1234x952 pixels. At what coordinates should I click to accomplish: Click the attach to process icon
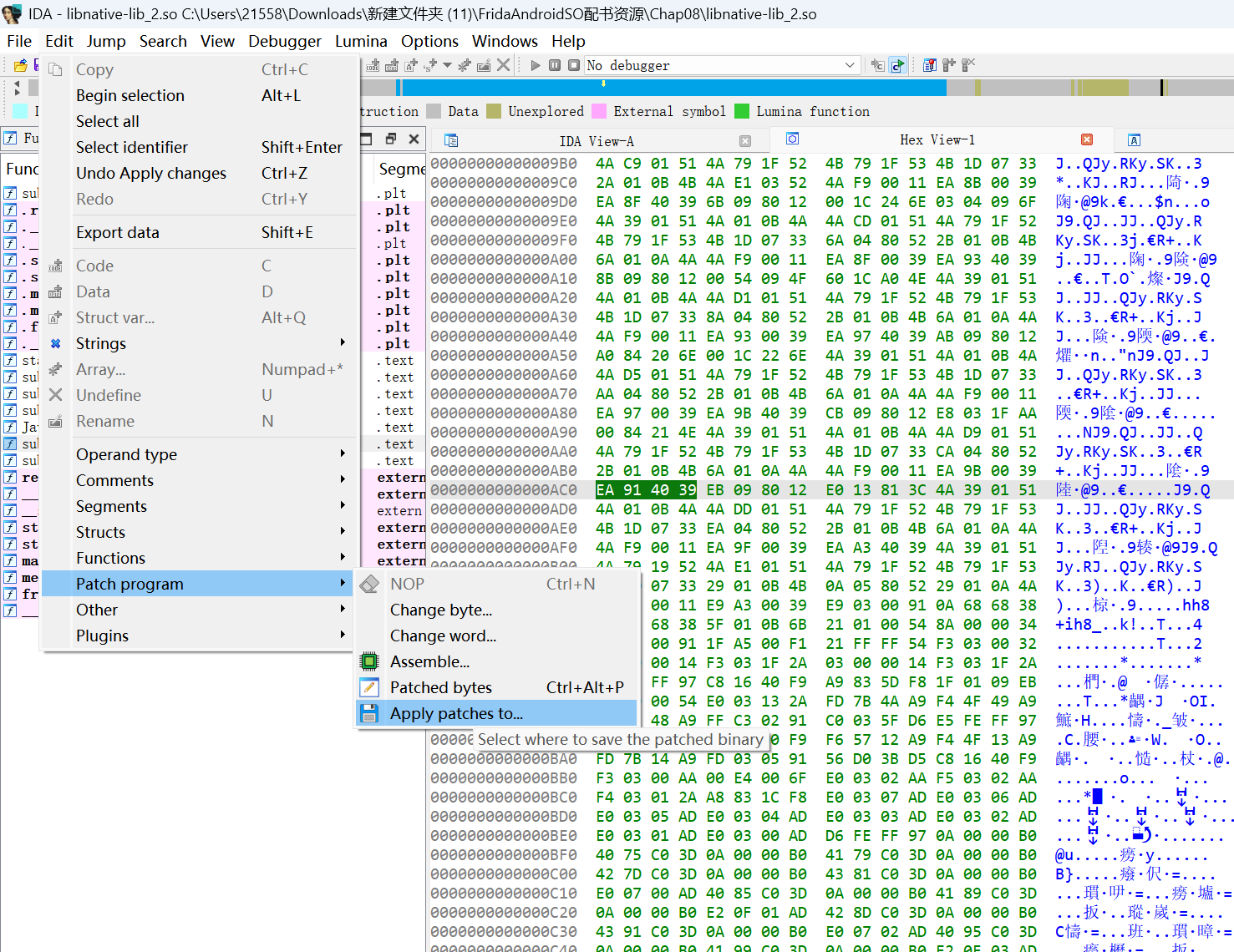(x=877, y=65)
